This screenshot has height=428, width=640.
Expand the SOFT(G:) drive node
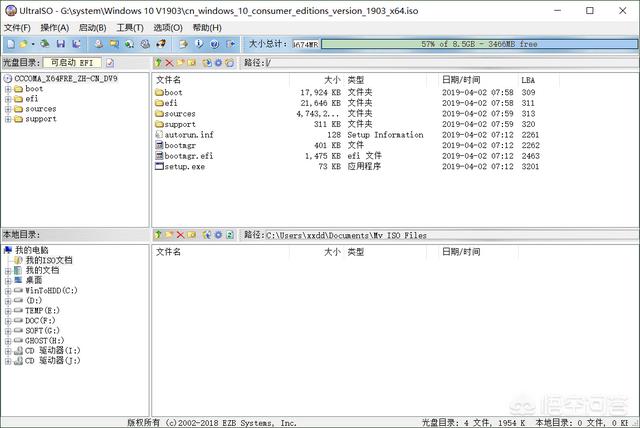(x=8, y=331)
